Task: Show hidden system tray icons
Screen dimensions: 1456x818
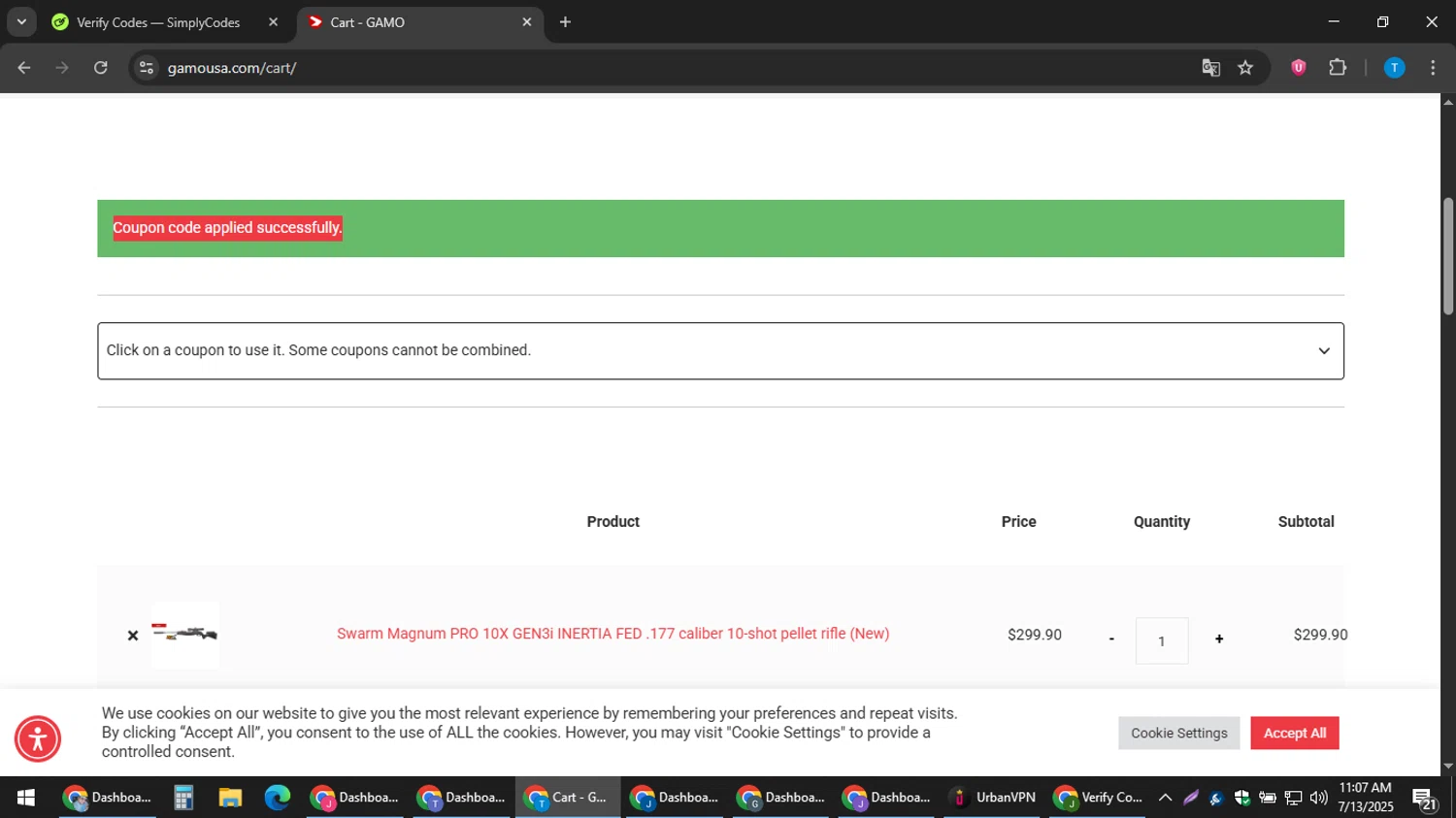Action: pos(1165,798)
